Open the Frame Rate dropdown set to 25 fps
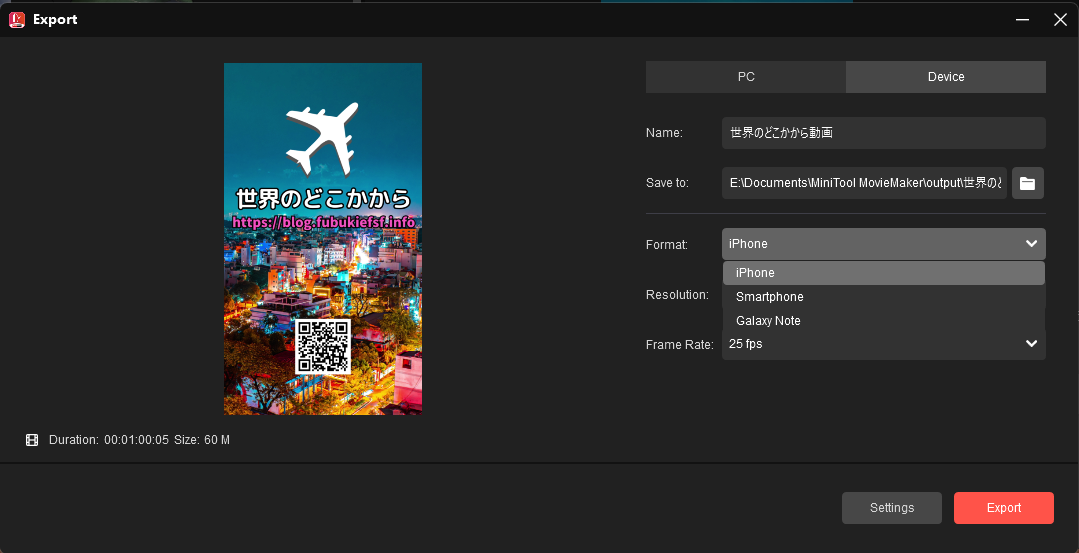This screenshot has height=553, width=1079. 884,344
